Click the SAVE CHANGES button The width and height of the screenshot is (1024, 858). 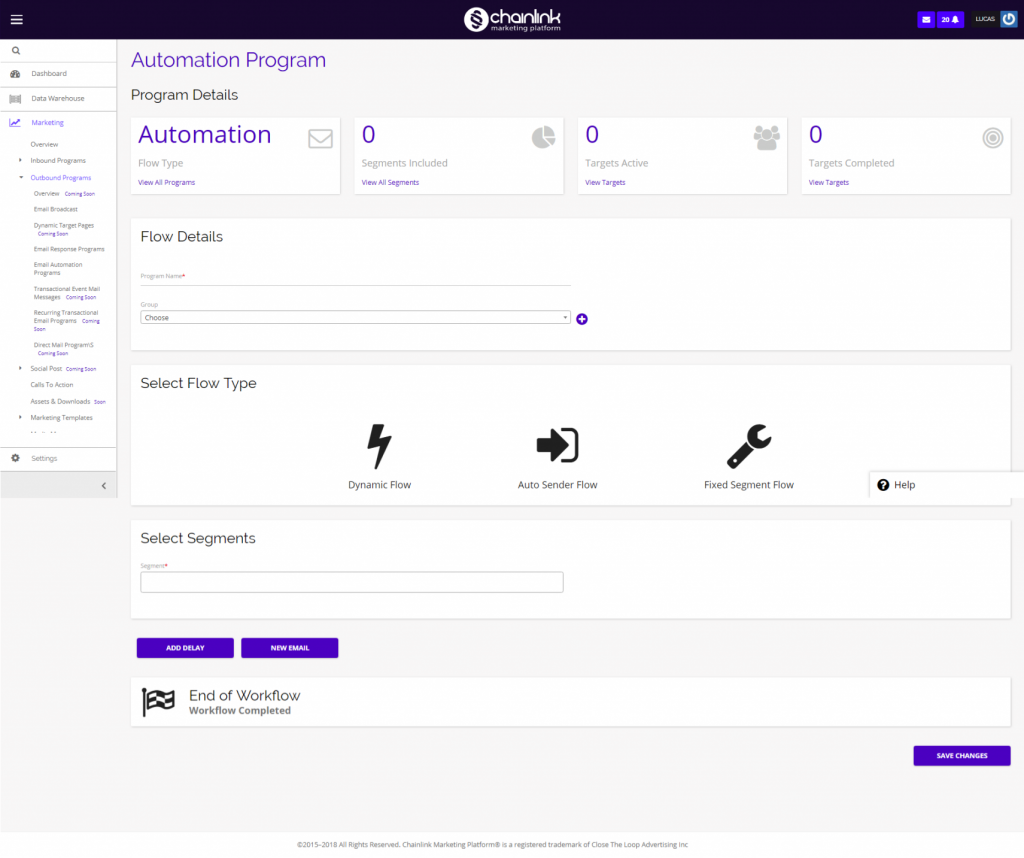click(x=961, y=755)
